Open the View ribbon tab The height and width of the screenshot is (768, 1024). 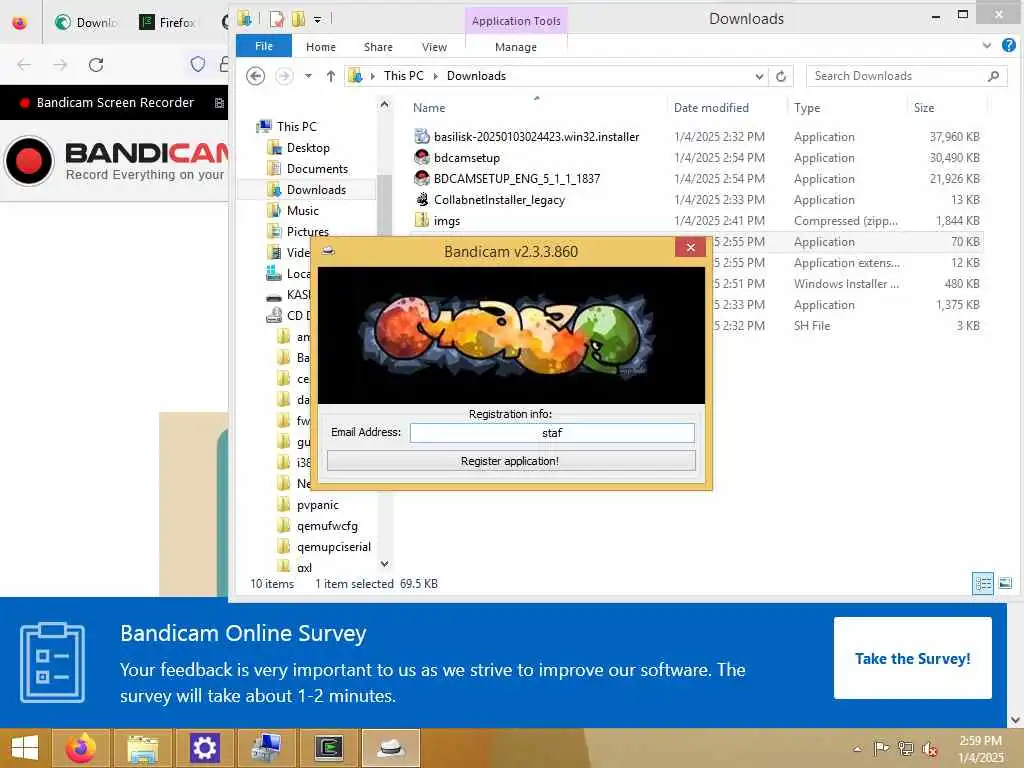[434, 47]
